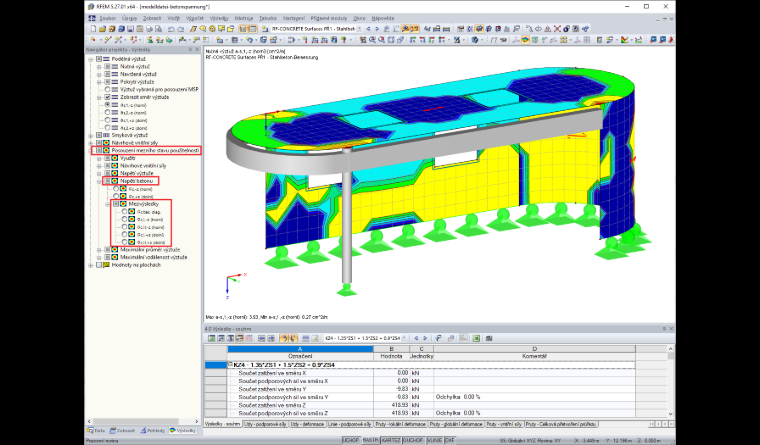Open the Soubor menu
Image resolution: width=760 pixels, height=445 pixels.
tap(108, 18)
